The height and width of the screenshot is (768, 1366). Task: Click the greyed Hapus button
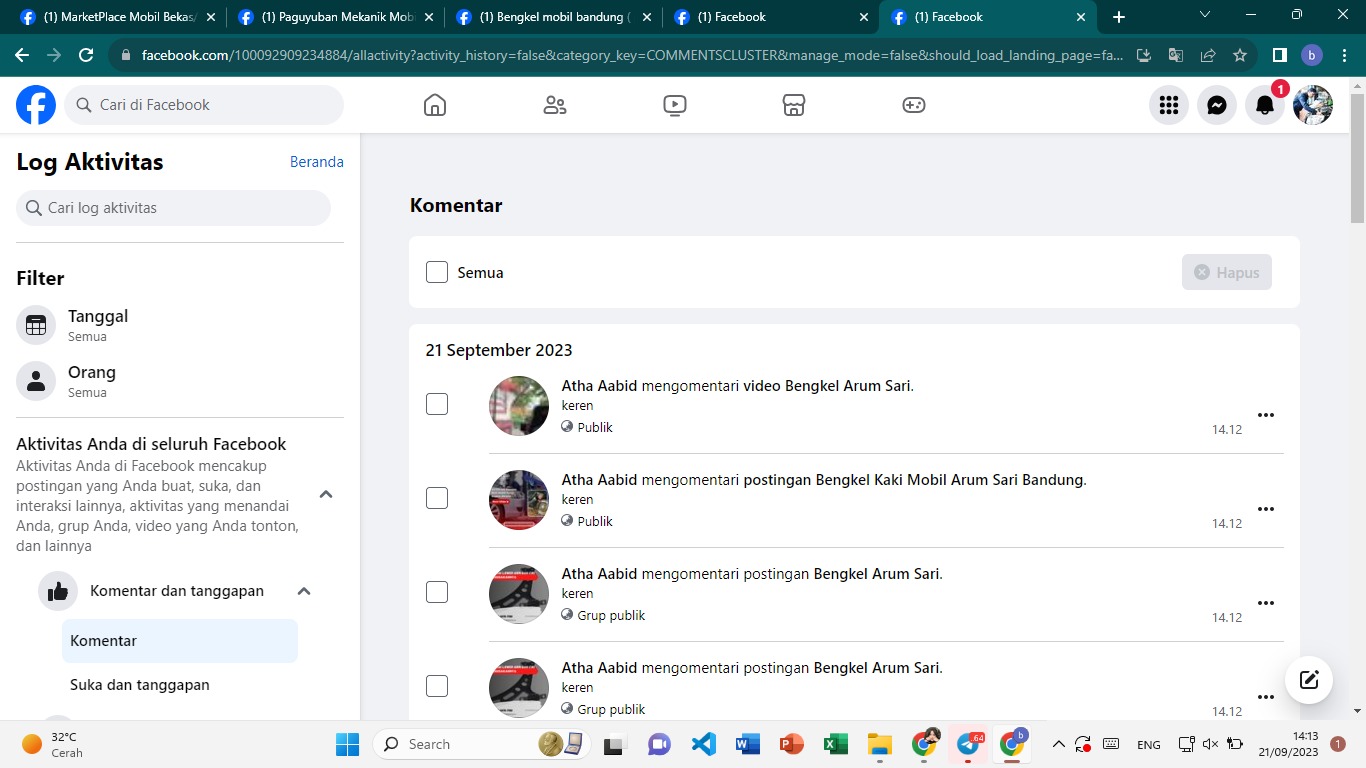click(1227, 272)
